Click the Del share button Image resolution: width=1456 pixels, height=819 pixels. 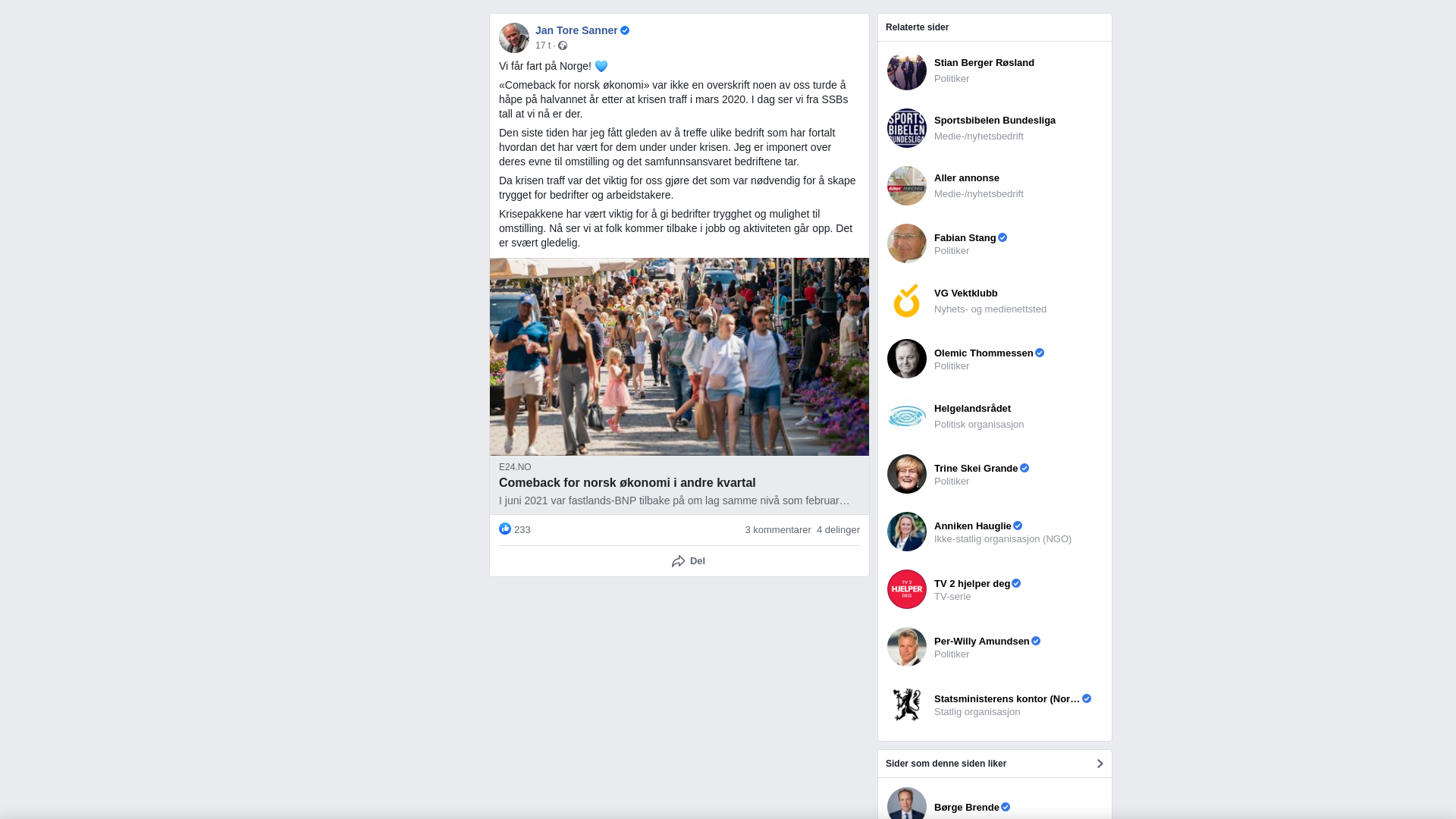tap(688, 561)
